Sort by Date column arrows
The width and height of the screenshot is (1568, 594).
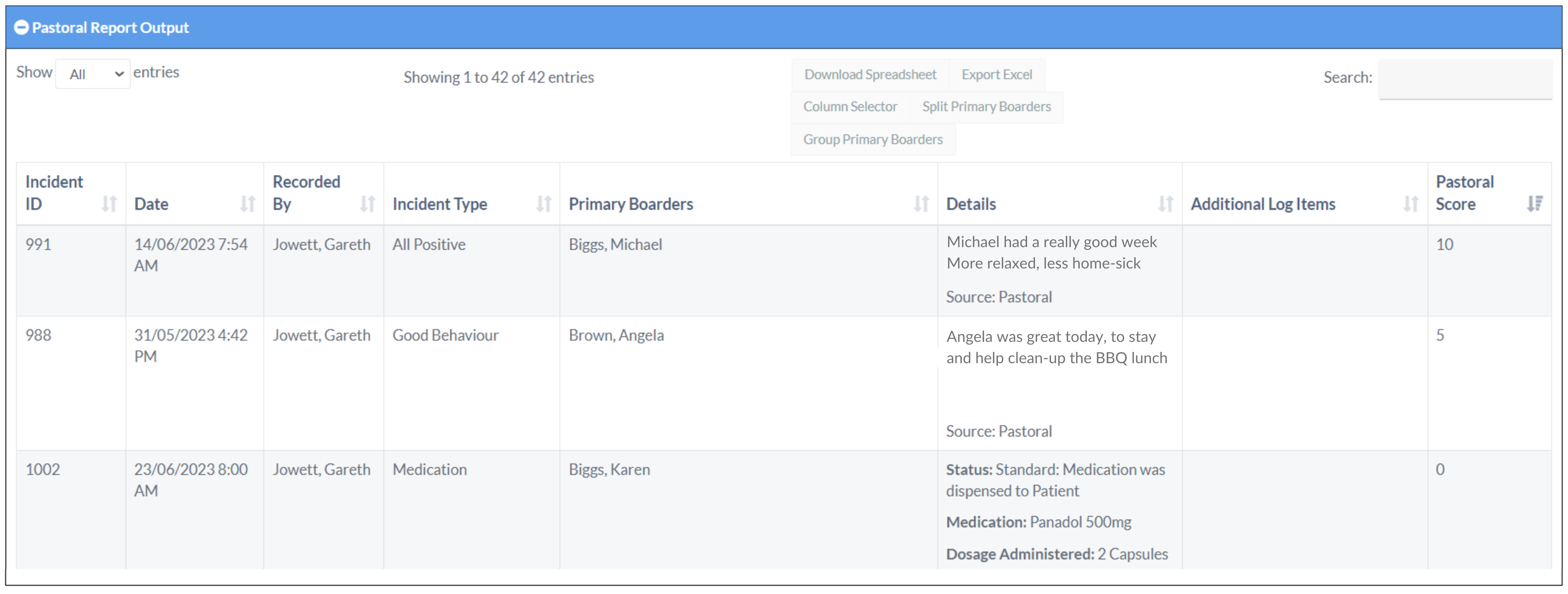click(247, 204)
